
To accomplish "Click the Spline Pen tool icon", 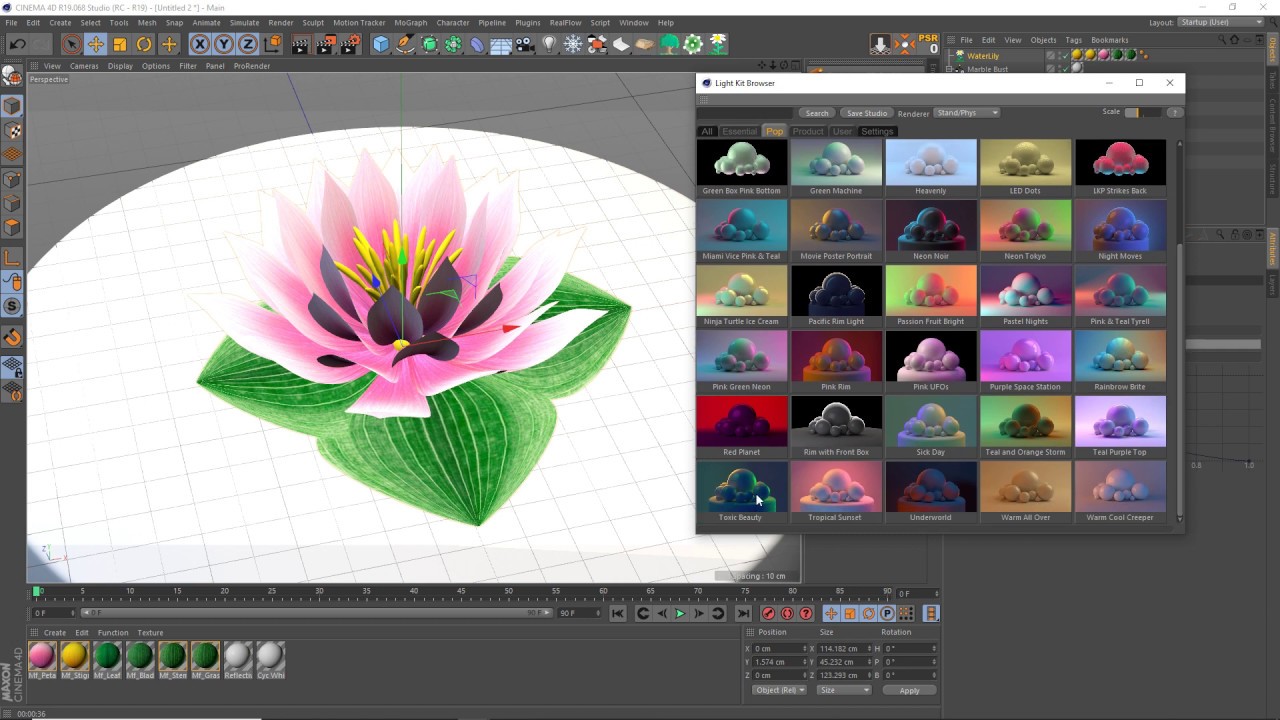I will click(405, 44).
